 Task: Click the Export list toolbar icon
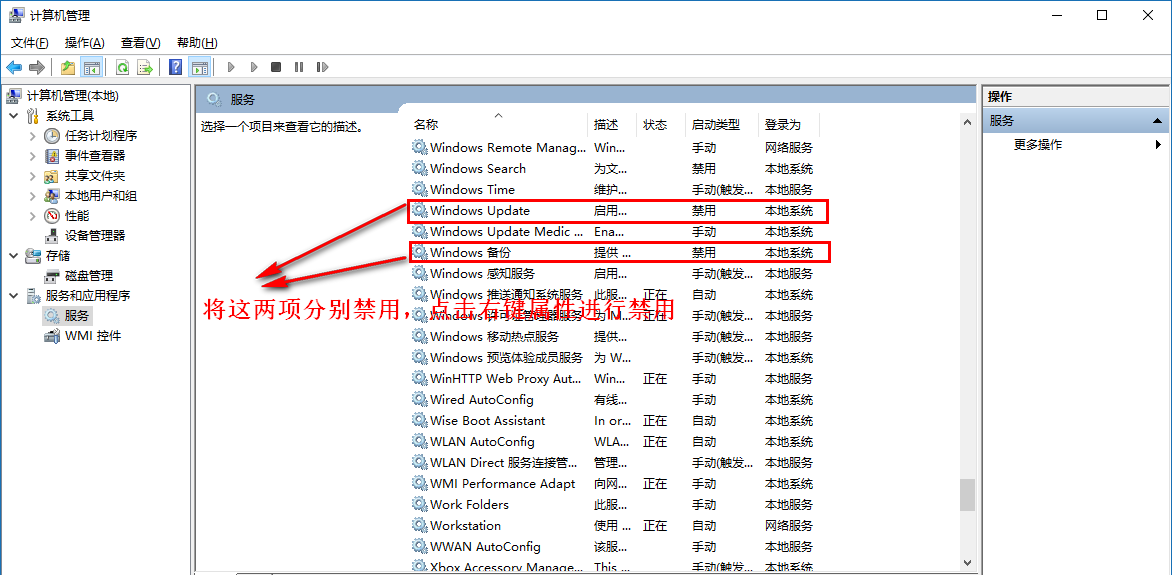click(x=145, y=67)
